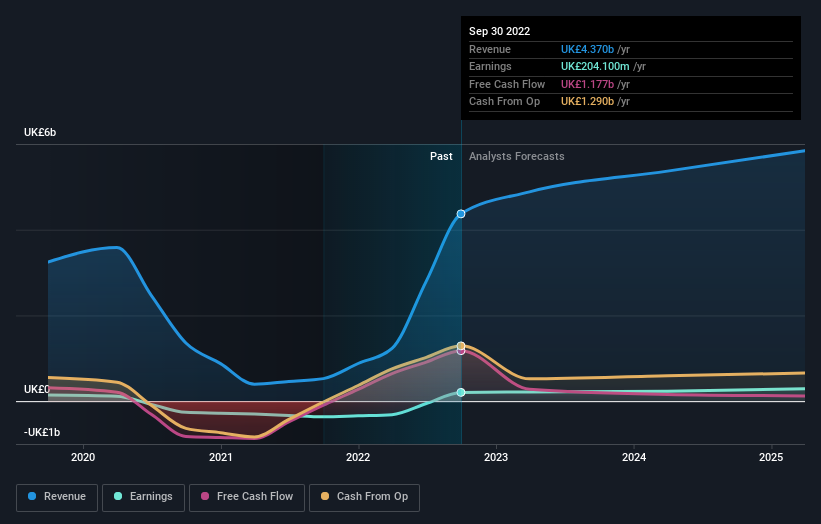Select the 2020 x-axis label
Viewport: 821px width, 524px height.
tap(83, 457)
